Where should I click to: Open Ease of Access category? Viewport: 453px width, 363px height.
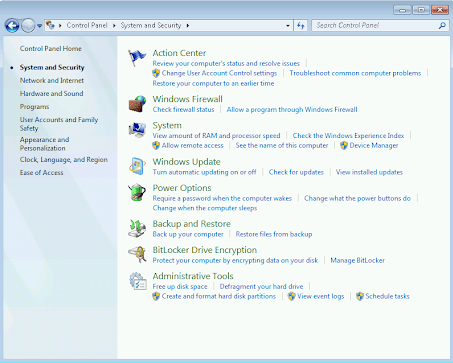41,173
